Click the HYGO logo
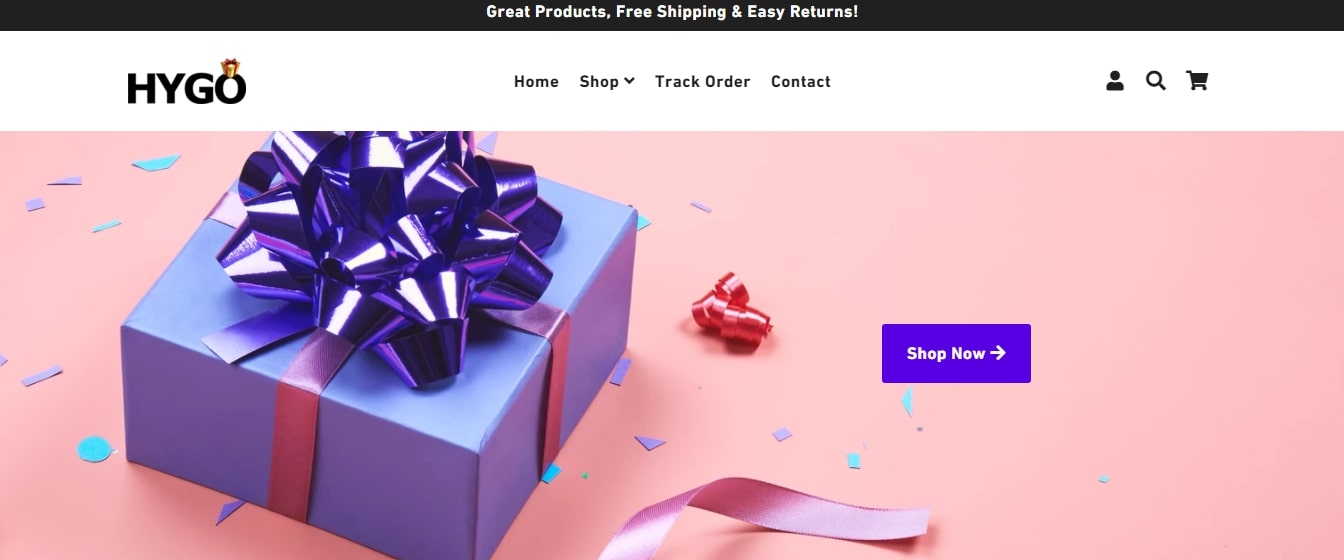 point(187,82)
